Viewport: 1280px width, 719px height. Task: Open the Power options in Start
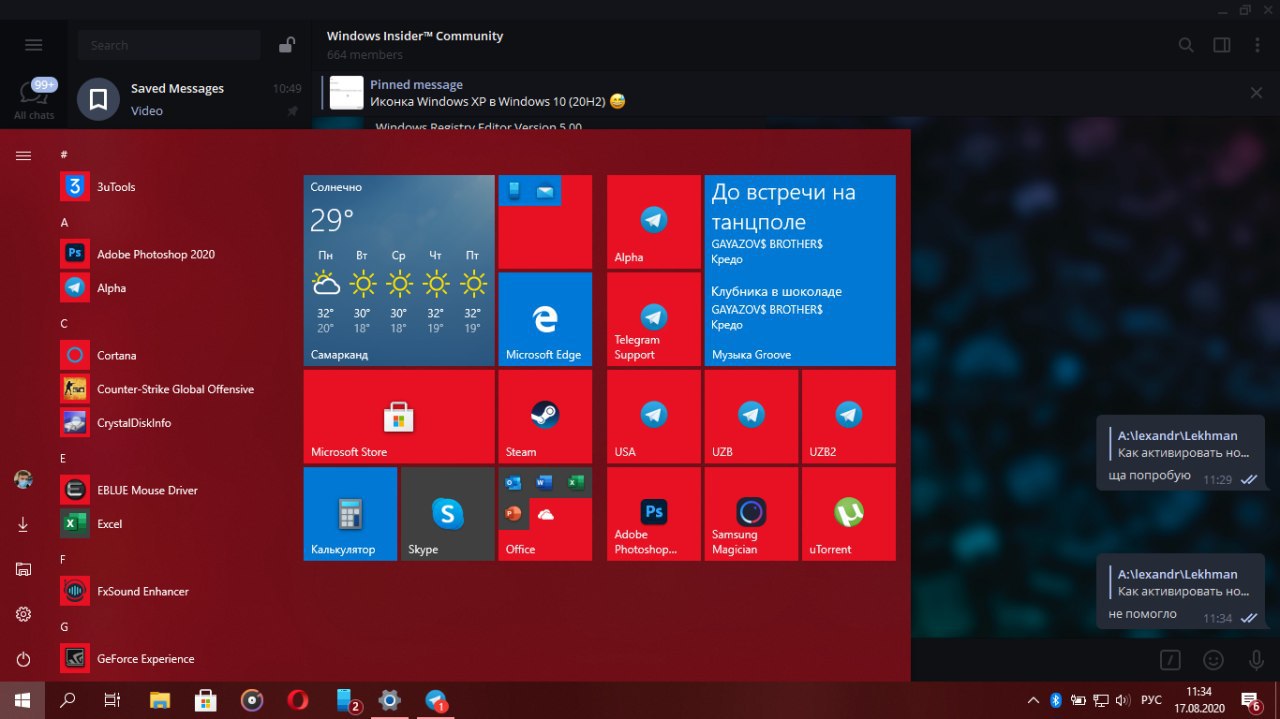(x=23, y=660)
